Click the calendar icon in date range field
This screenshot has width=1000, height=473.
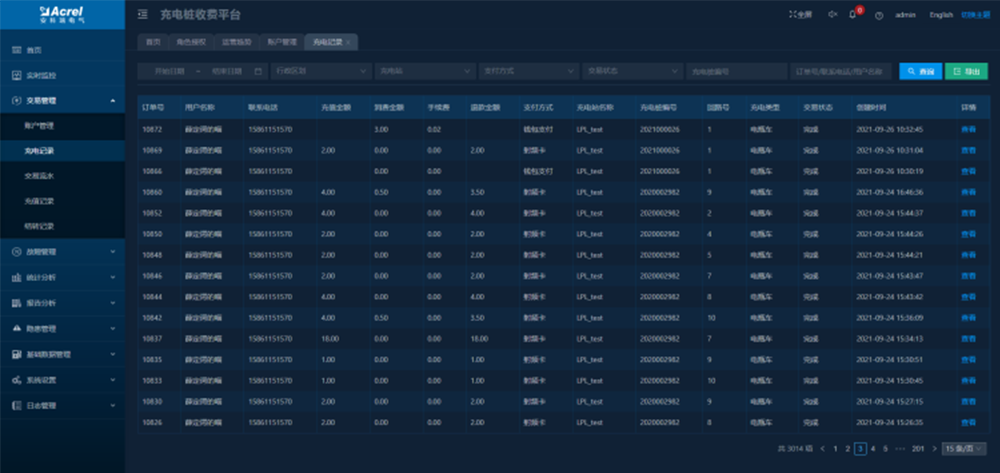(257, 71)
